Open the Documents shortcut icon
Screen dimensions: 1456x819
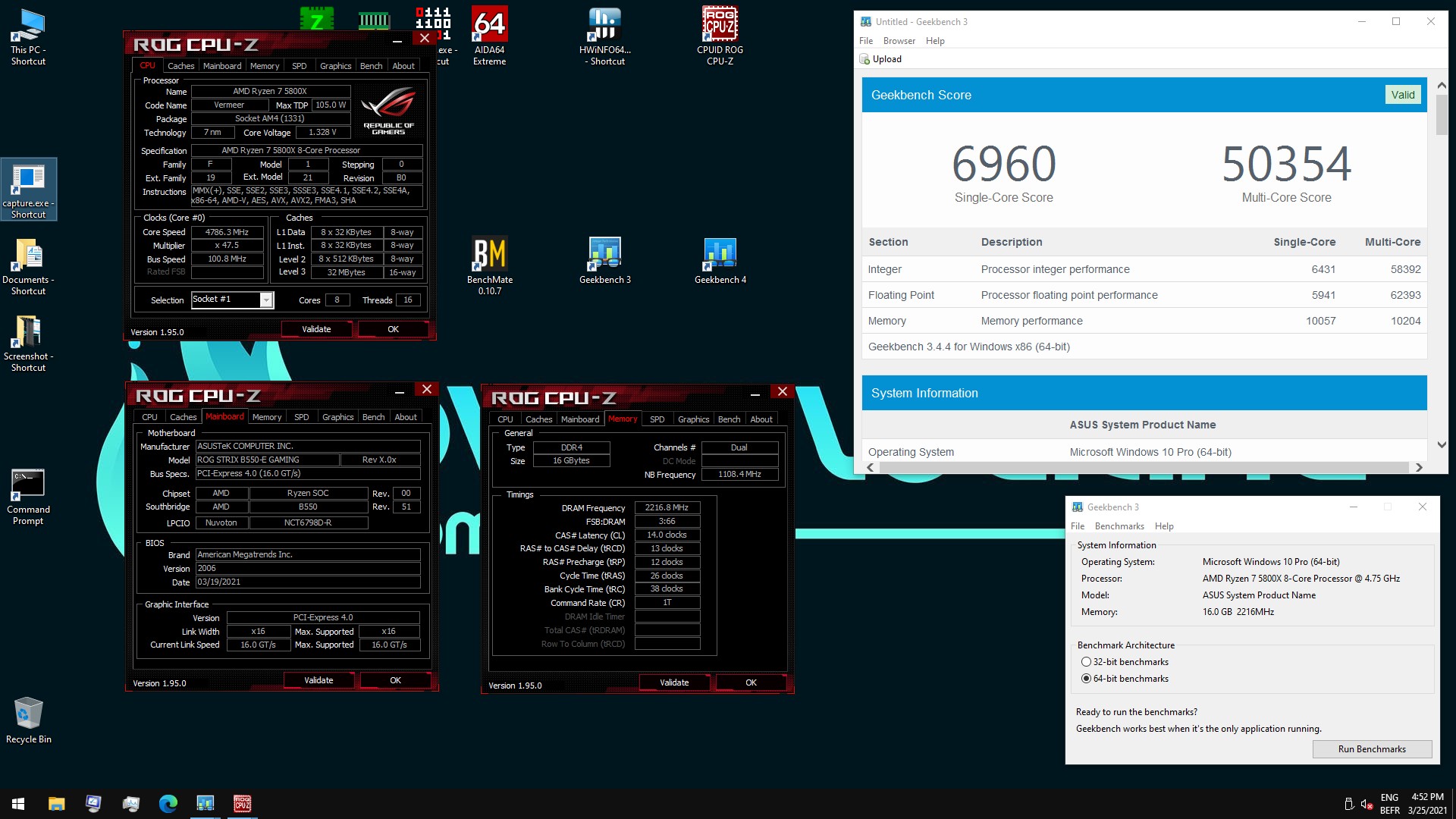[28, 266]
